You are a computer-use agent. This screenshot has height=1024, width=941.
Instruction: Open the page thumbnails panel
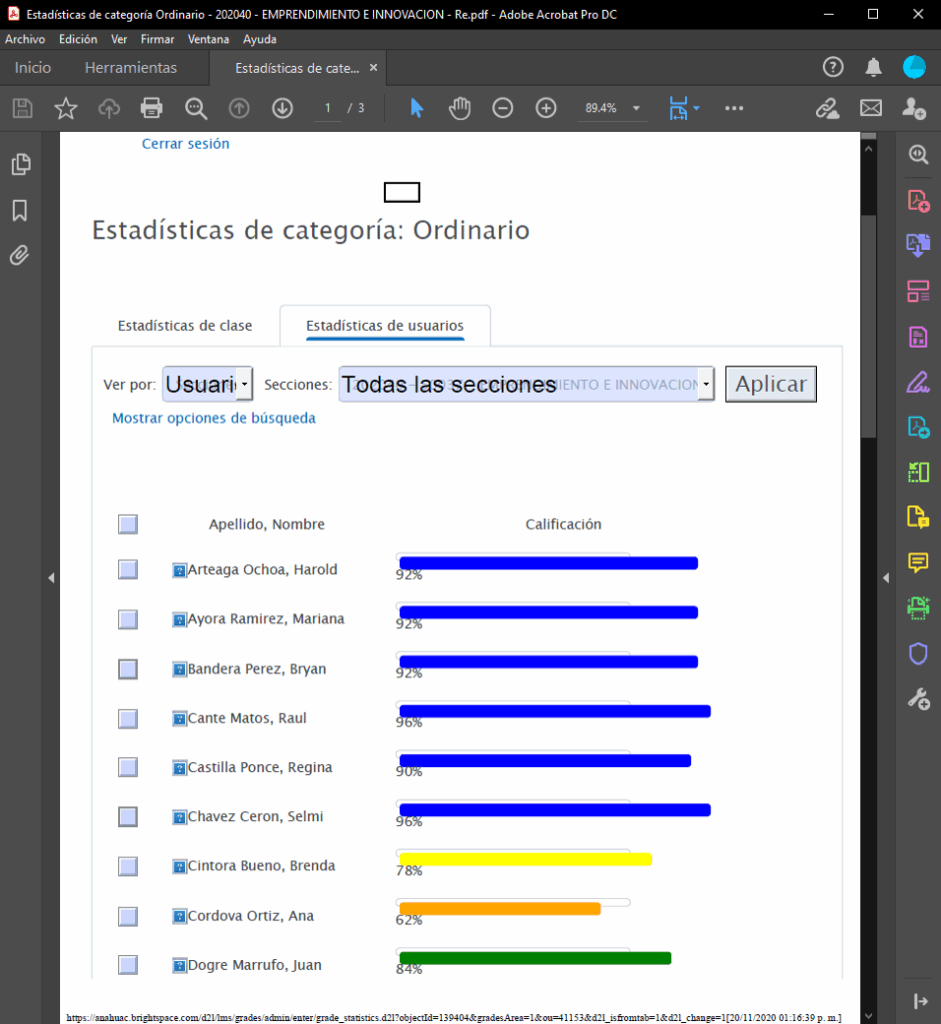click(20, 165)
